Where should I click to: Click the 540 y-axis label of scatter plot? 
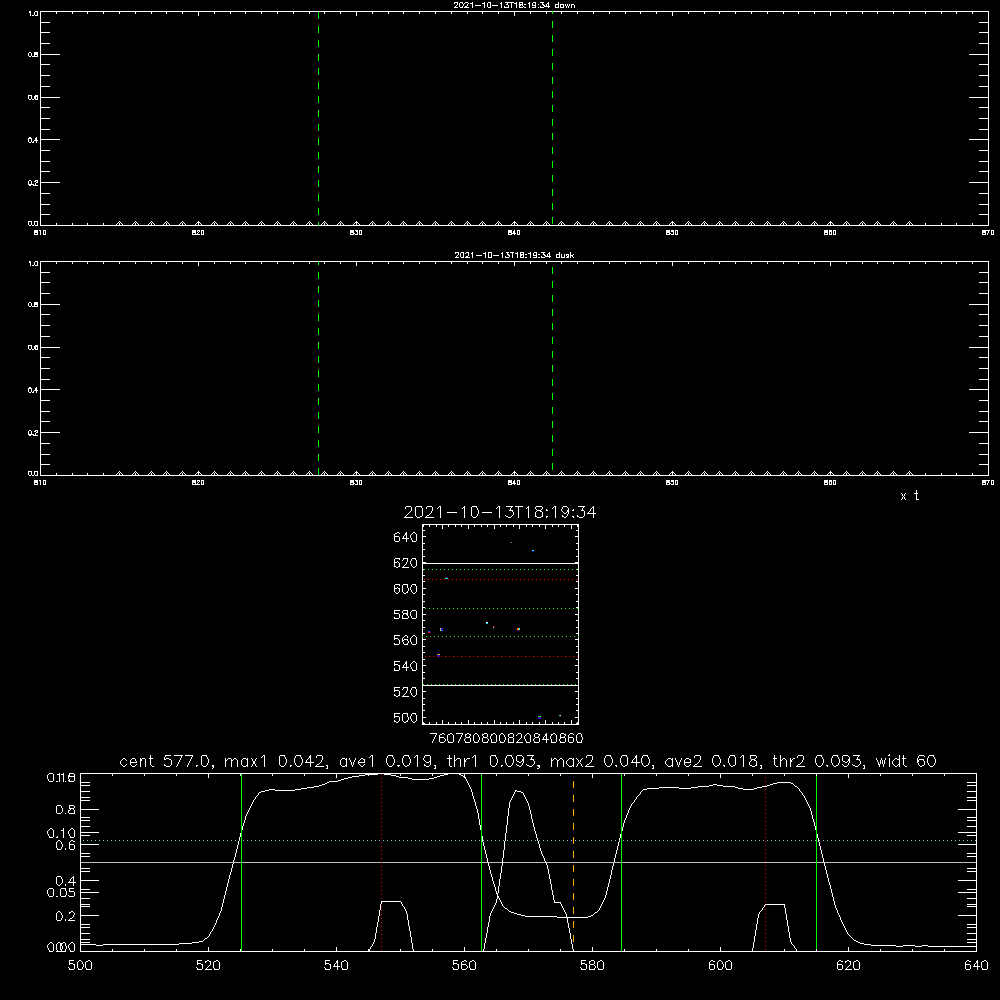coord(406,666)
